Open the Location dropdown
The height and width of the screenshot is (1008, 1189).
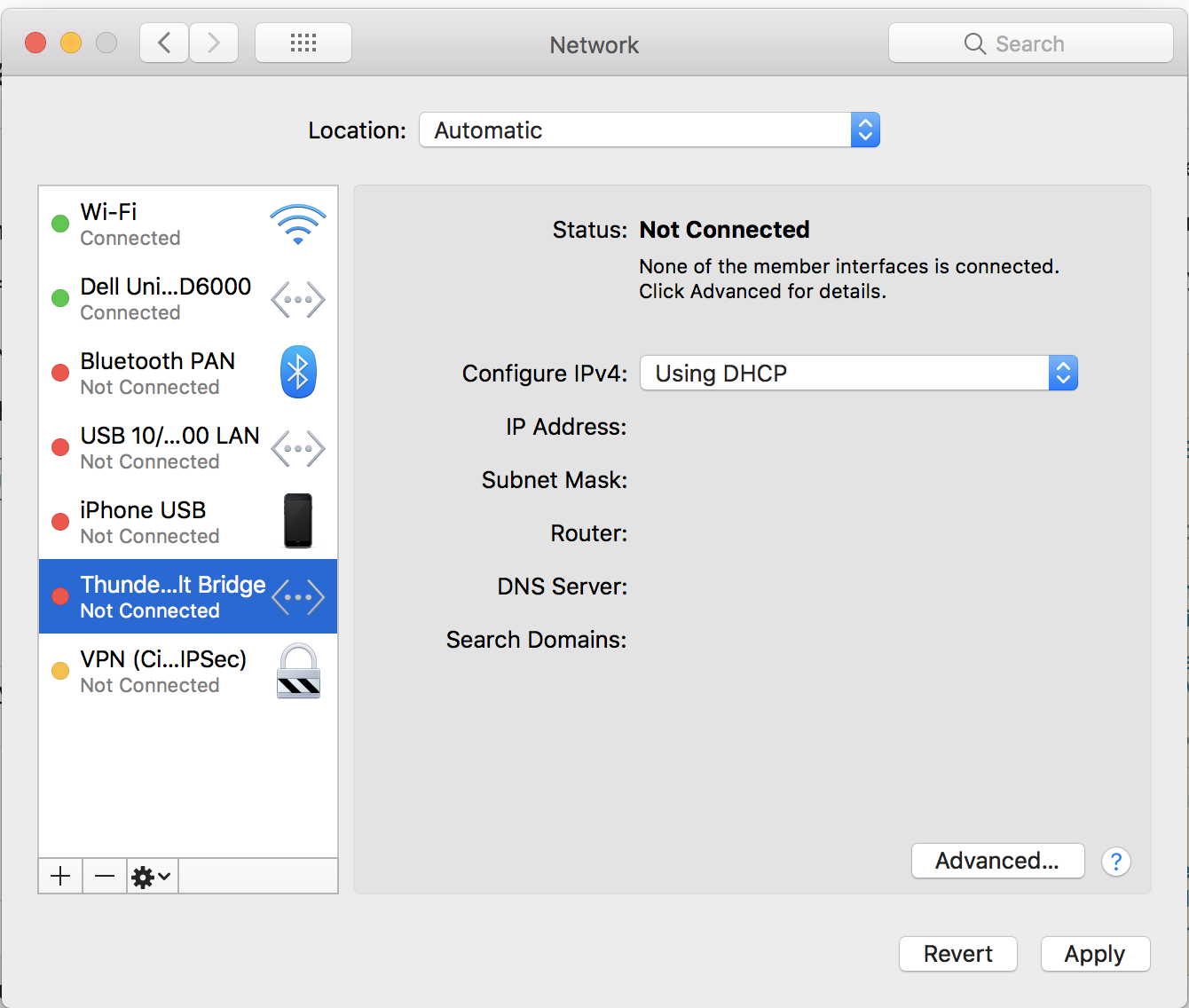point(650,130)
